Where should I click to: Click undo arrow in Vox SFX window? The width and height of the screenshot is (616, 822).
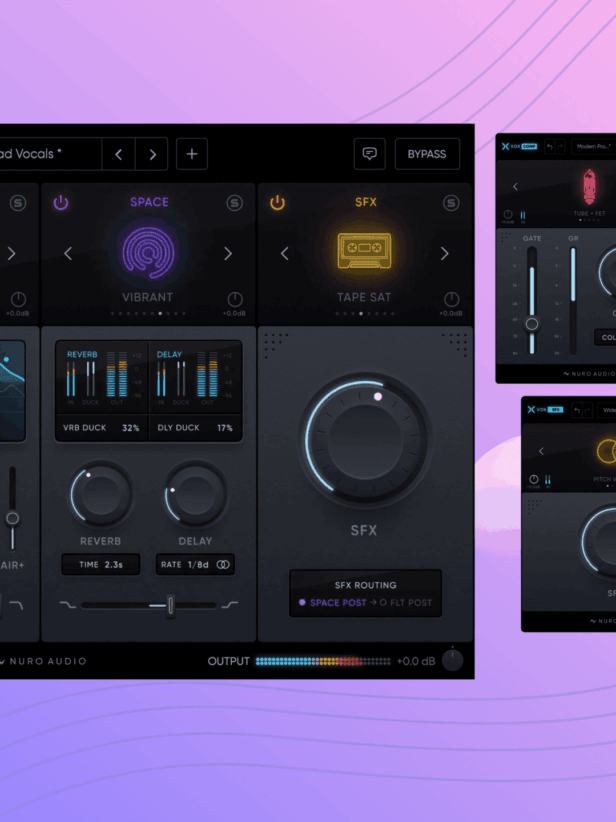coord(577,410)
